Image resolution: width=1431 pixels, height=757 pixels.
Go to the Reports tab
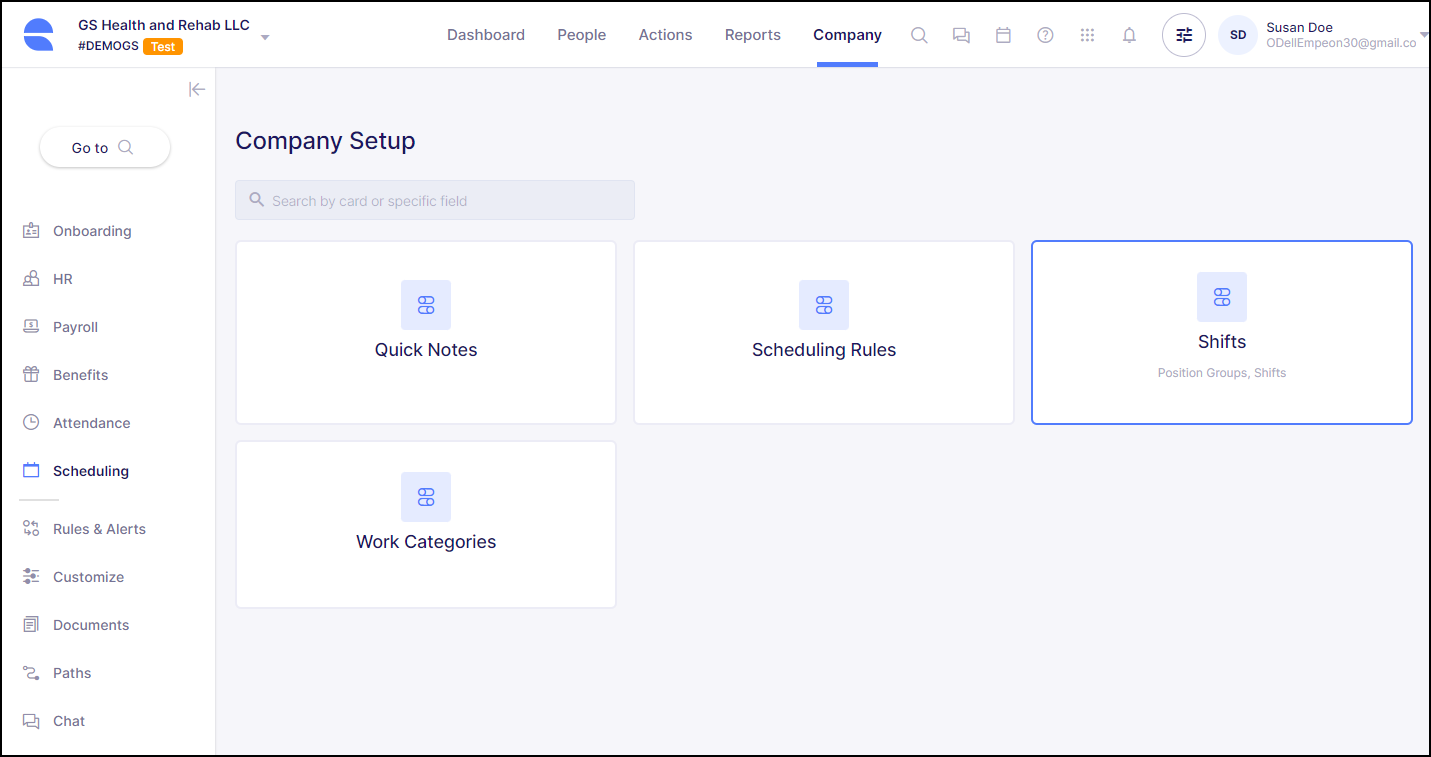pos(752,35)
